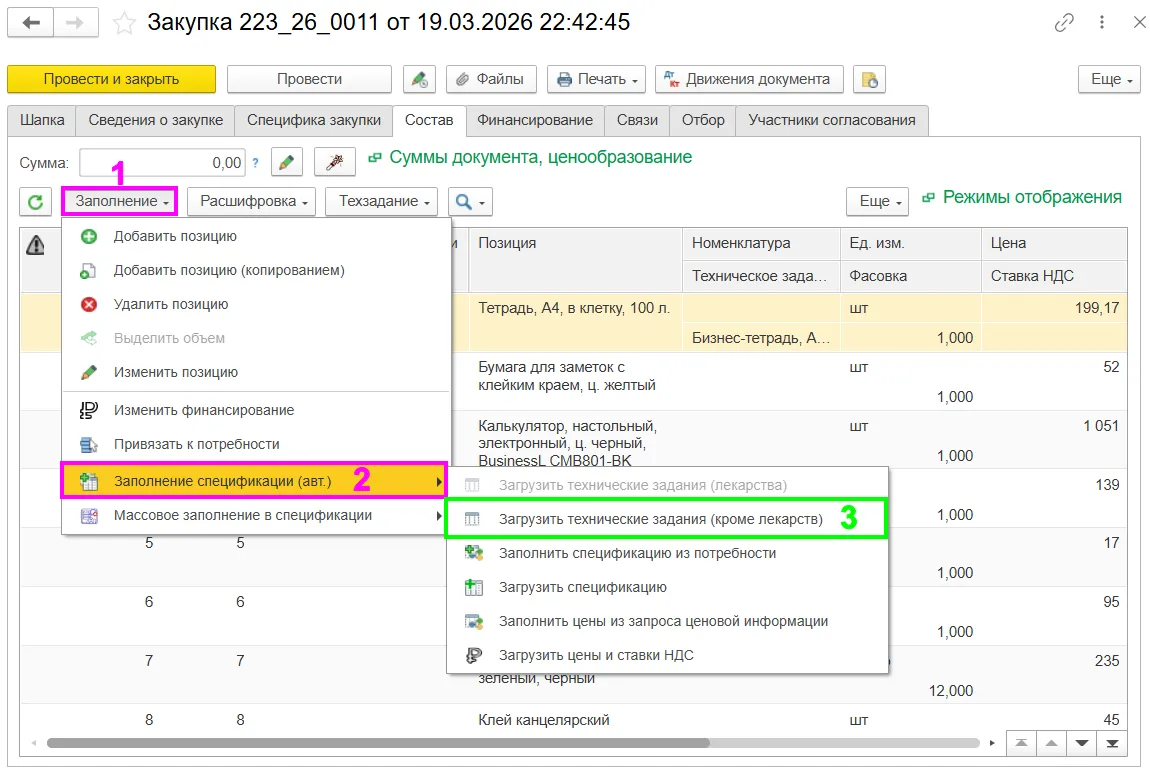Open the search magnifier dropdown

pos(470,202)
